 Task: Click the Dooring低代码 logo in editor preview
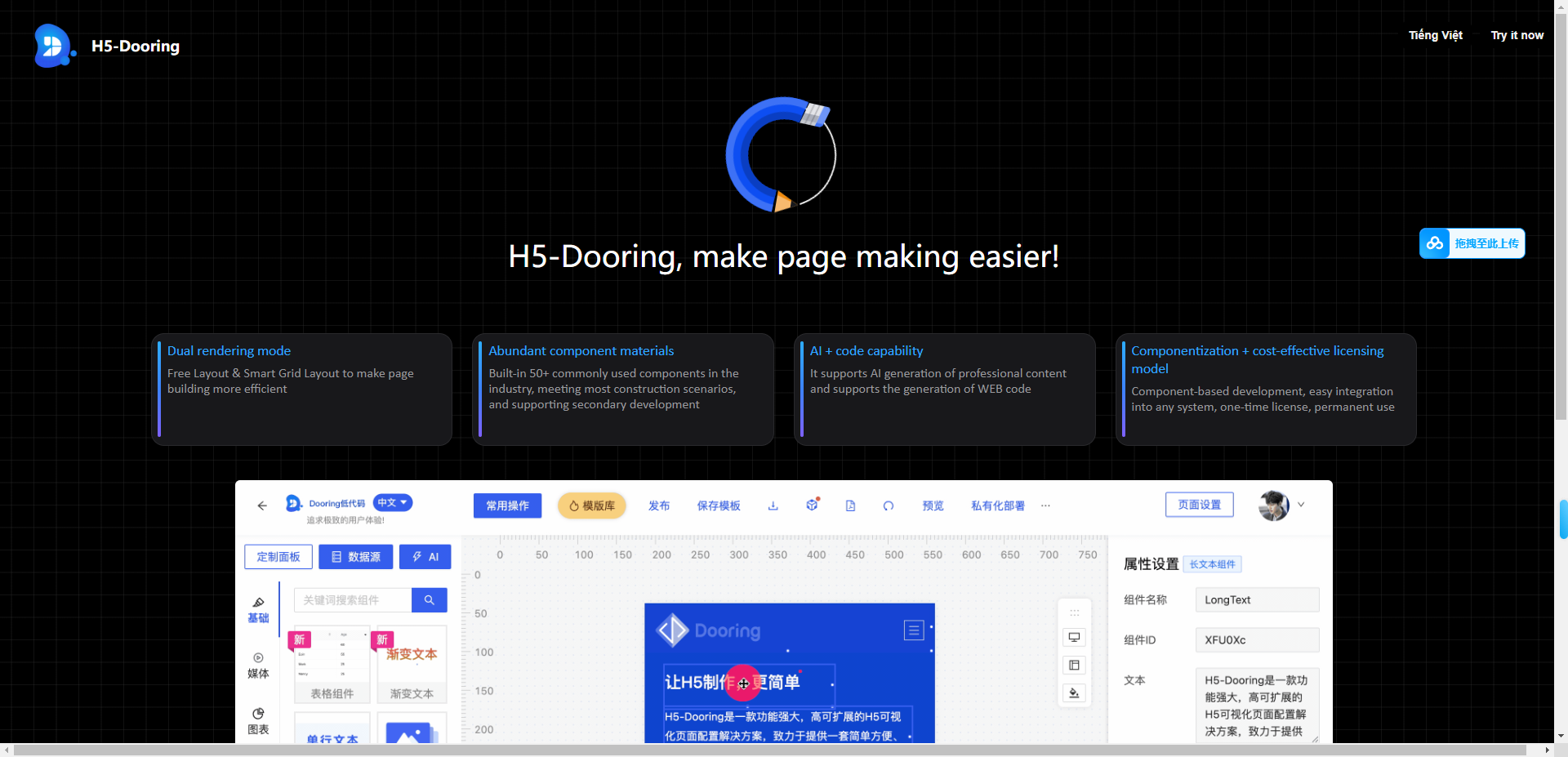click(x=325, y=503)
